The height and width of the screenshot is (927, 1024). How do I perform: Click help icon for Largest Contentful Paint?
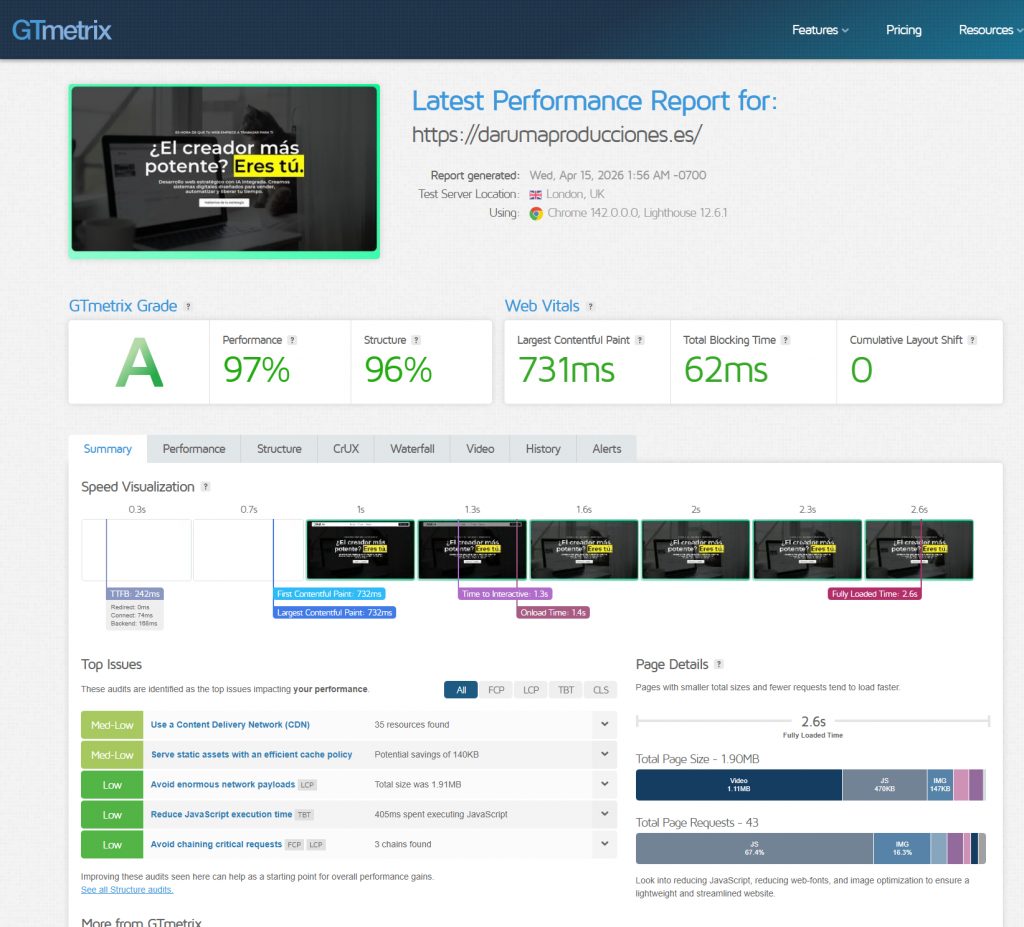point(640,340)
